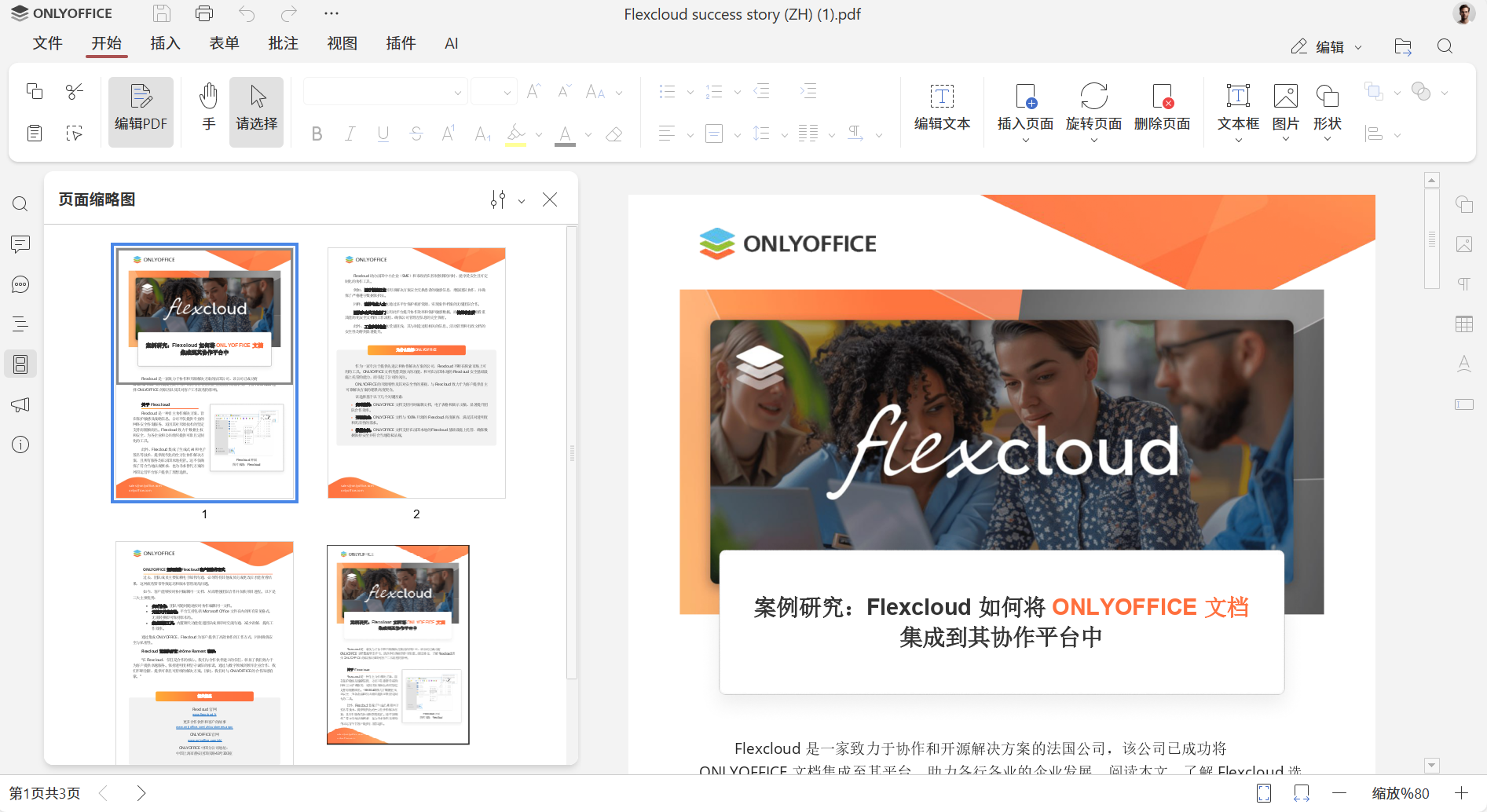Click the Columns icon
1487x812 pixels.
[x=808, y=134]
